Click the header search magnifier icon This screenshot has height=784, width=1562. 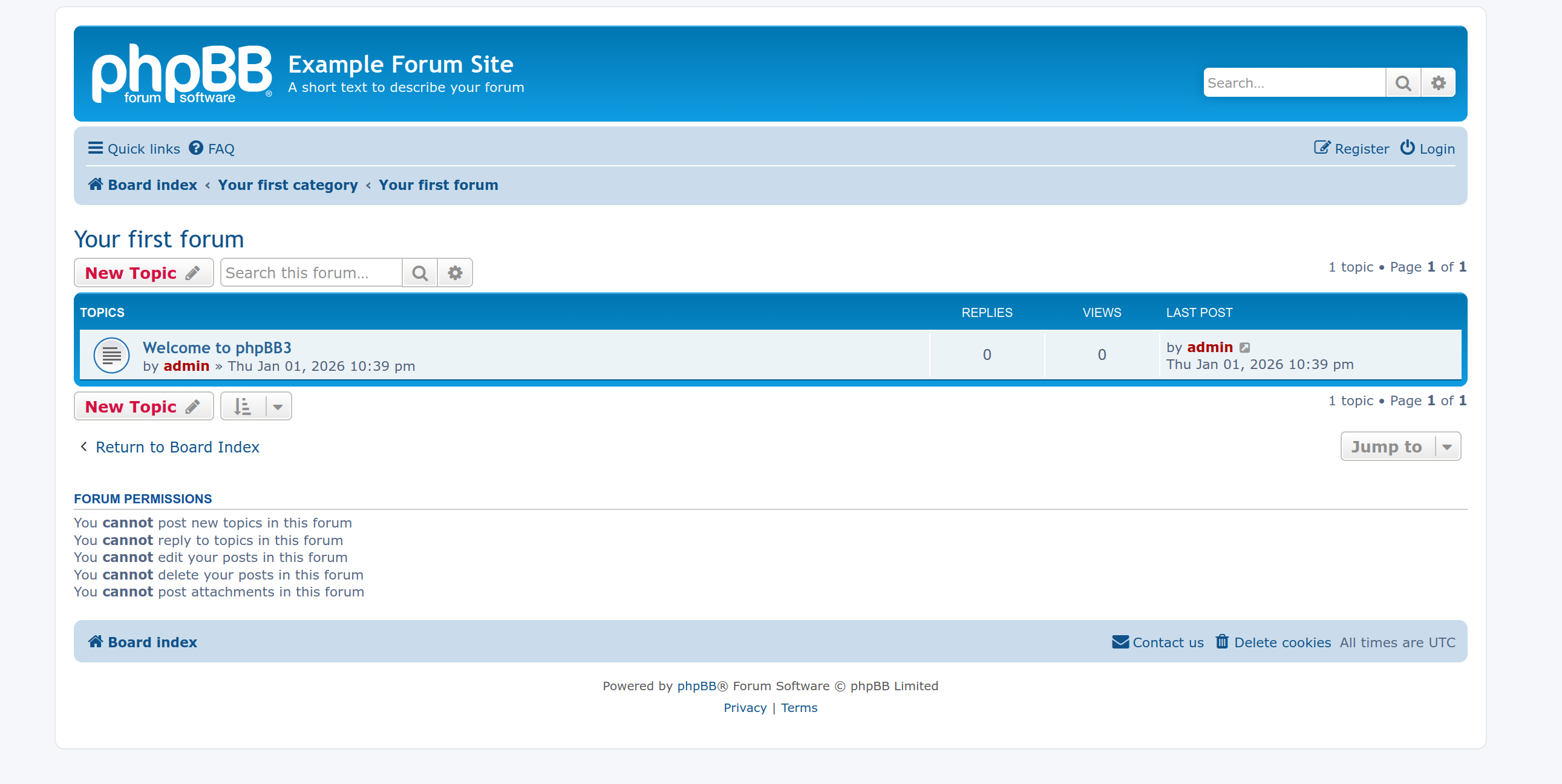pyautogui.click(x=1402, y=83)
